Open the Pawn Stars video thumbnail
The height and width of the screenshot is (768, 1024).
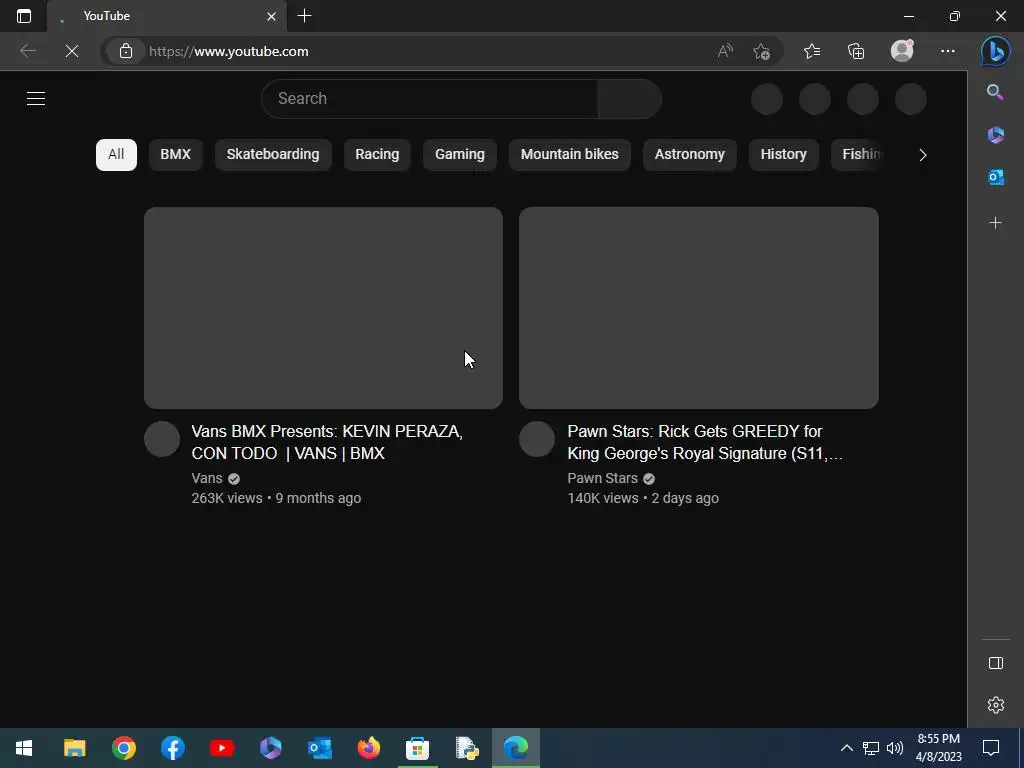click(x=699, y=308)
